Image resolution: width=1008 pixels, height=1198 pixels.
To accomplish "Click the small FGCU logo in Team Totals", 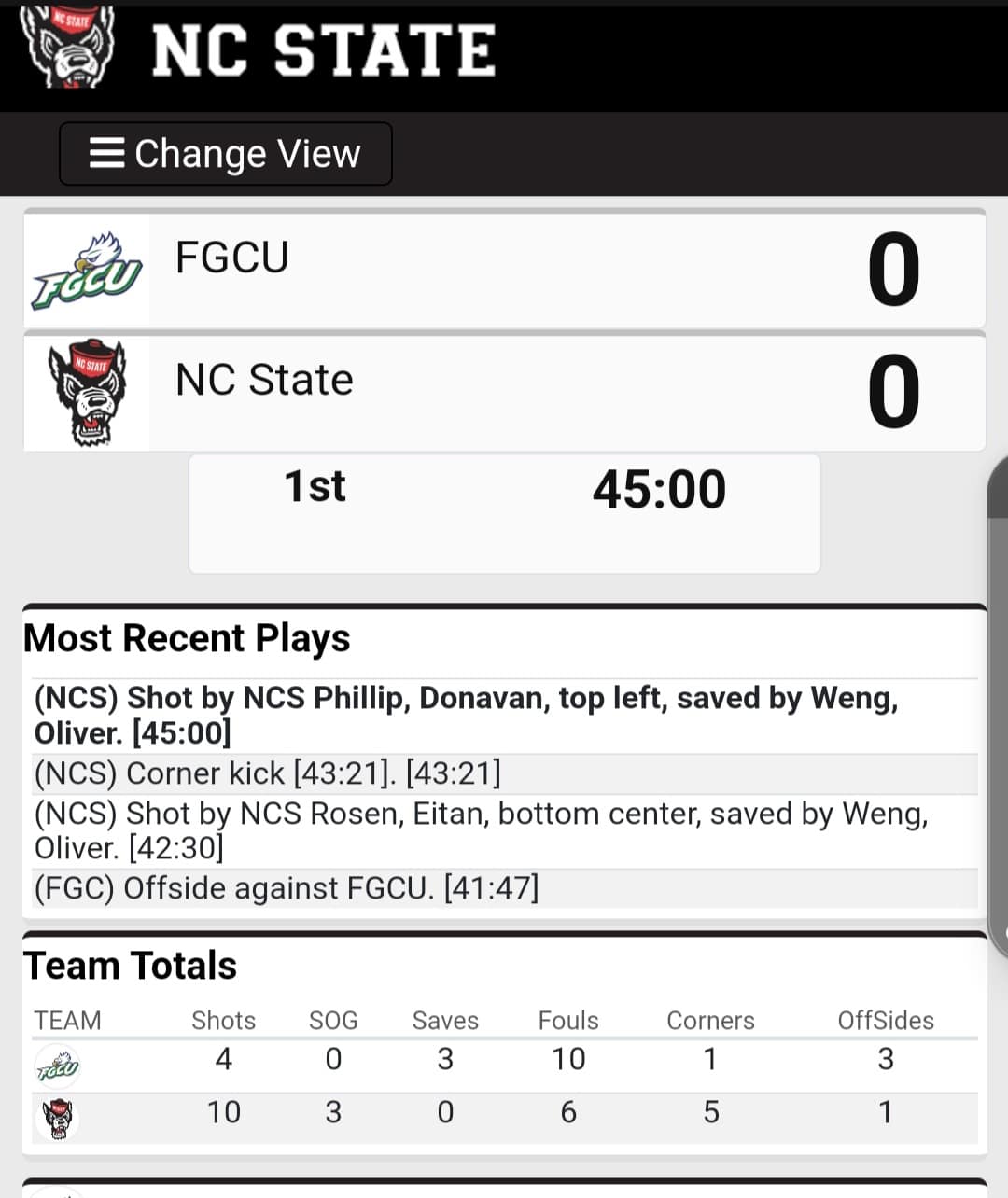I will coord(58,1067).
